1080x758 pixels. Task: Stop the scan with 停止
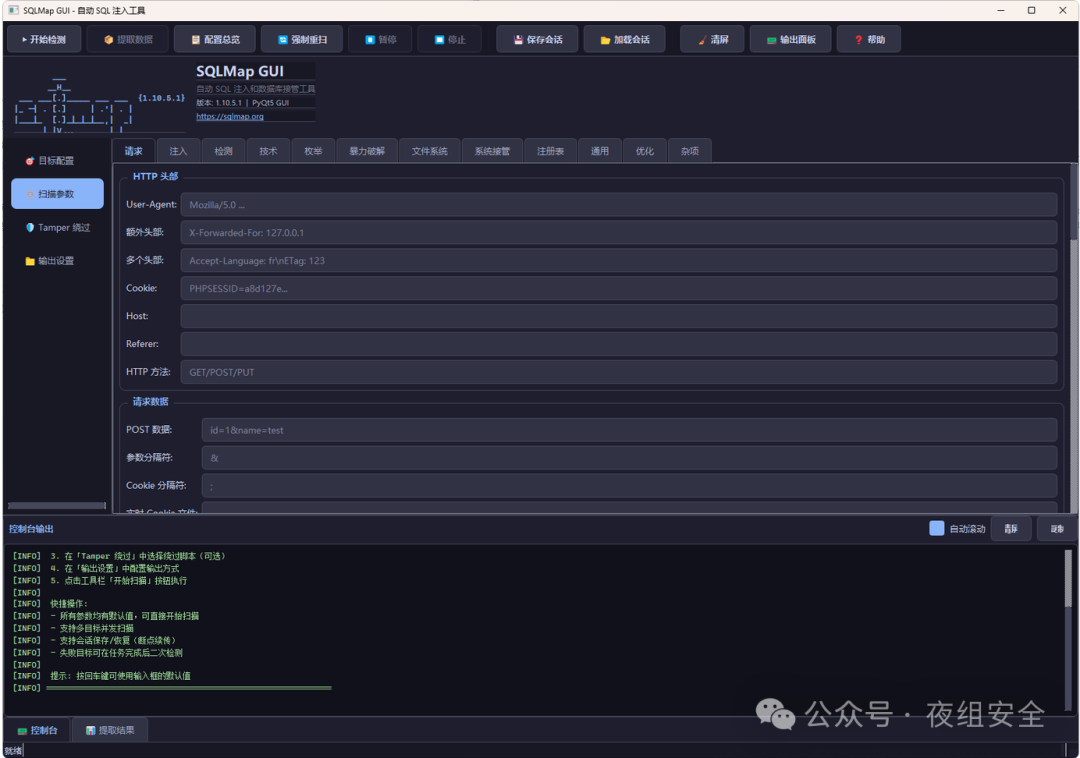pyautogui.click(x=450, y=40)
